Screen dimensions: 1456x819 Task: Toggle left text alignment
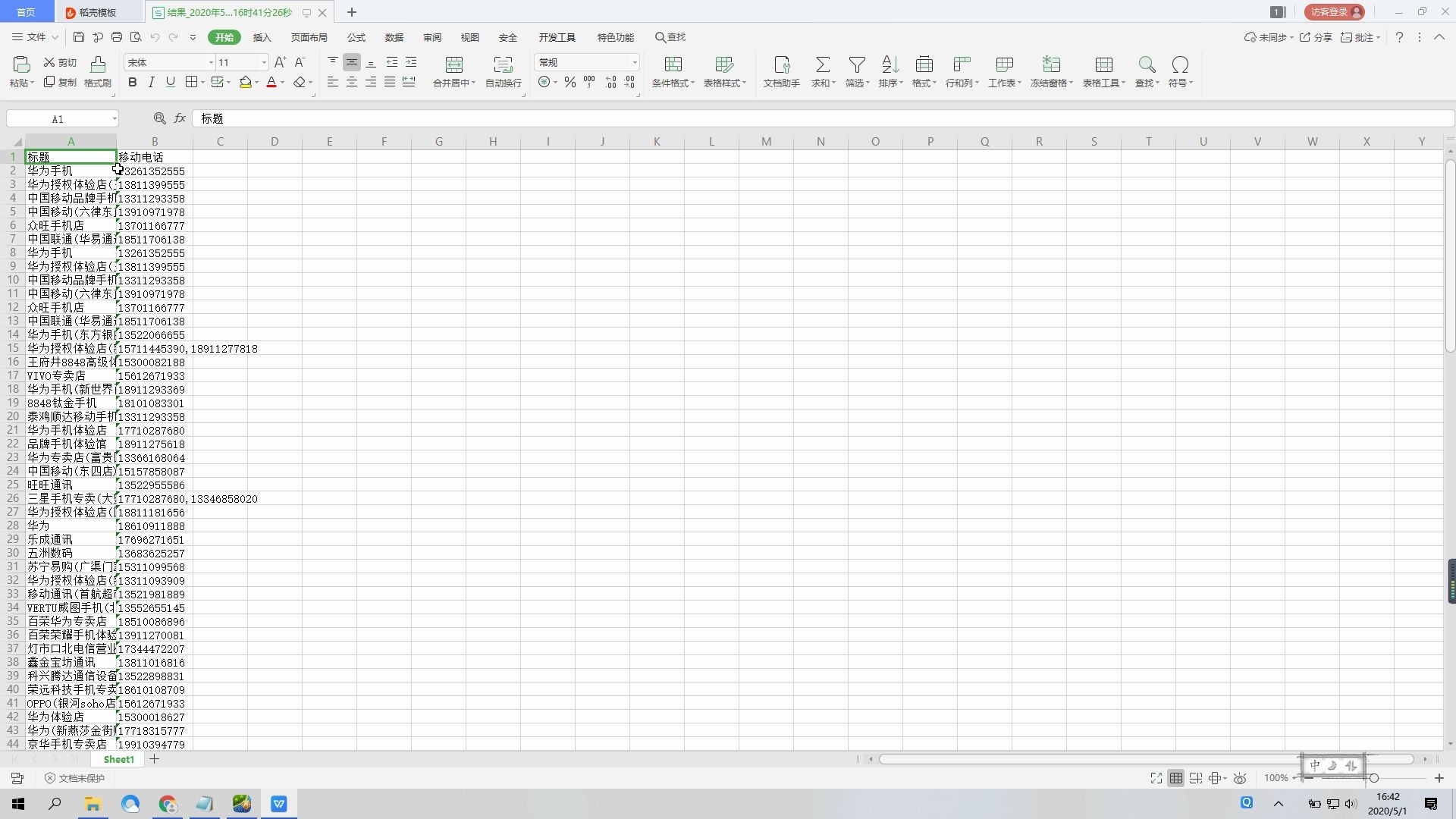[333, 83]
